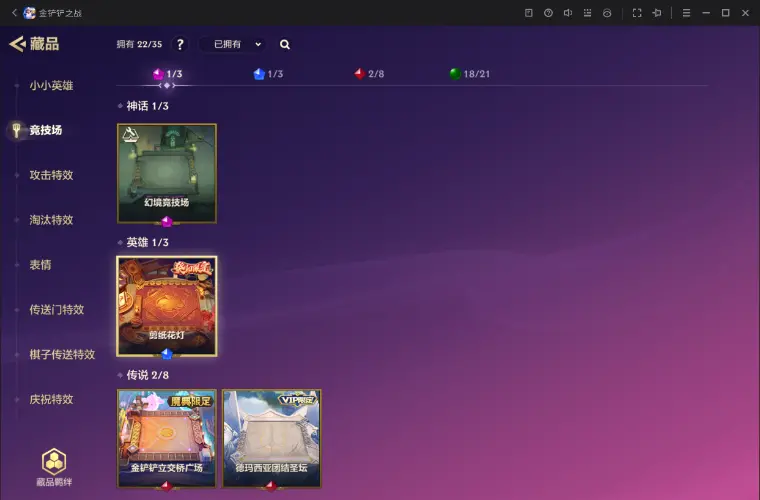Open the 庆祝特效 category

pyautogui.click(x=51, y=399)
